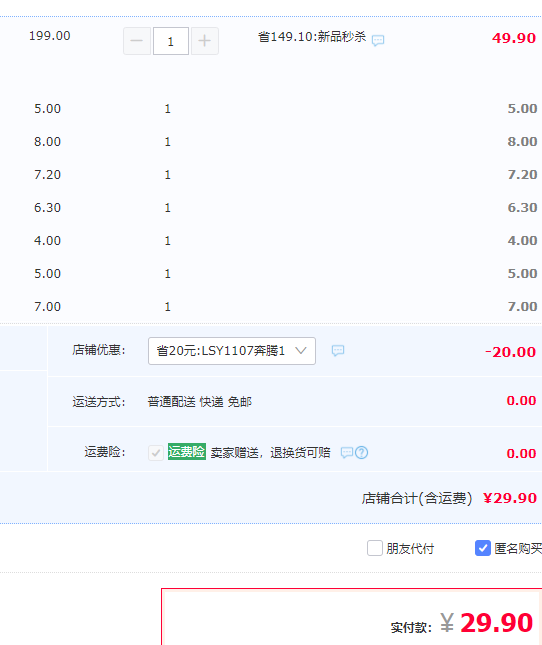Open comment icon next to store coupon dropdown
The width and height of the screenshot is (542, 645).
(x=338, y=350)
